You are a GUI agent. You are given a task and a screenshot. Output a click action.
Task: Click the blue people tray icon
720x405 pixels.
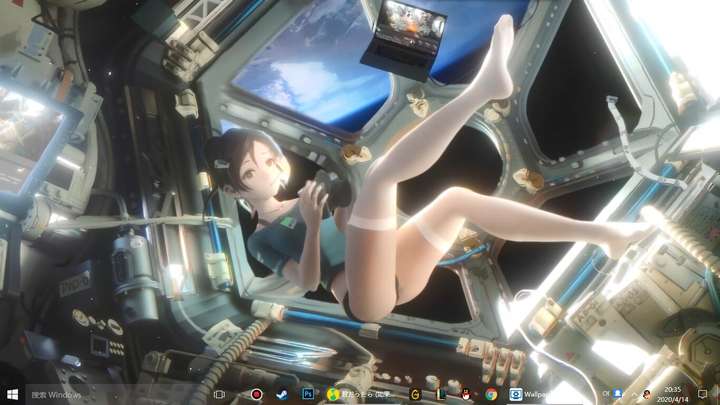[618, 394]
